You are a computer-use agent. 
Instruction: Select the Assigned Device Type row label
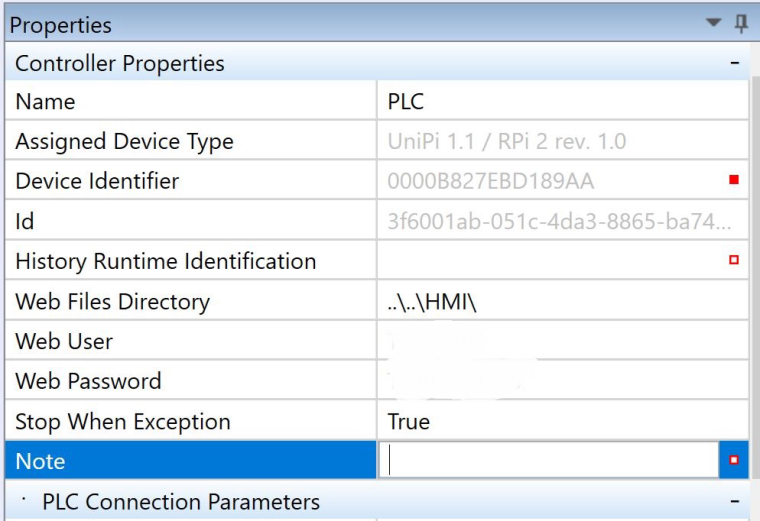pyautogui.click(x=124, y=141)
